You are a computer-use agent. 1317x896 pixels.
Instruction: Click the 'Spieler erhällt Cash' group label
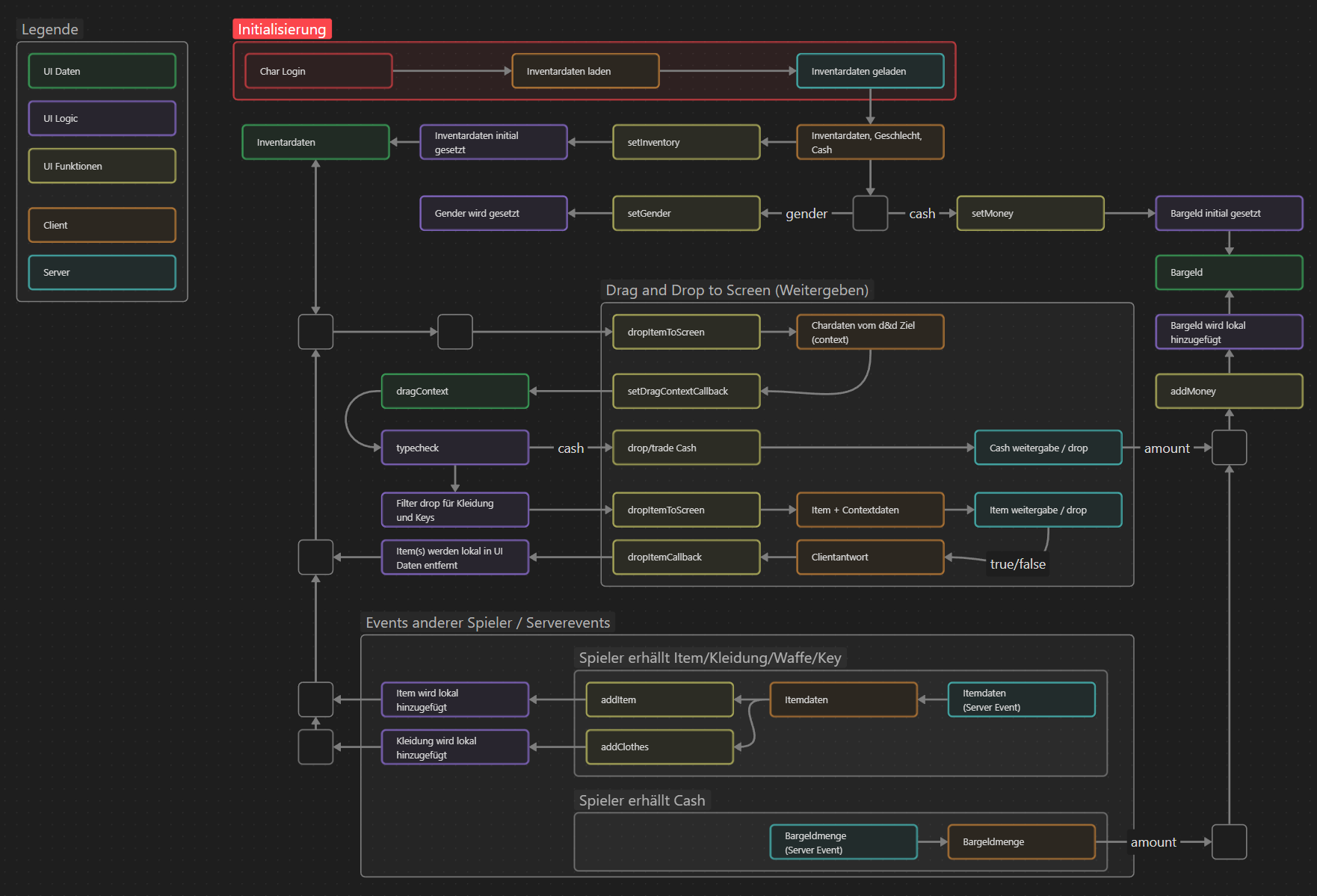pos(642,800)
